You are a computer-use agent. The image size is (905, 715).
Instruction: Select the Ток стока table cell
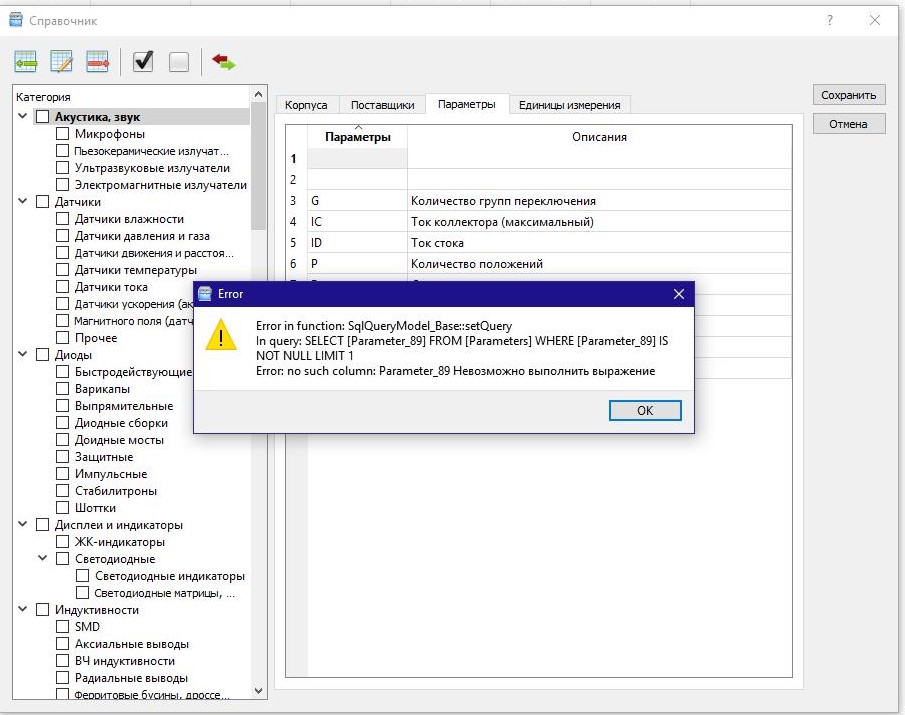437,243
